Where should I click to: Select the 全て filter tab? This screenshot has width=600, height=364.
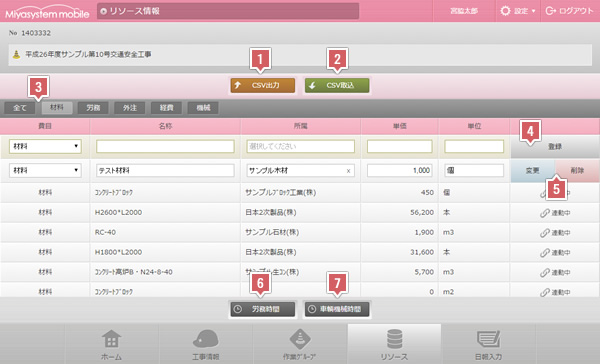[20, 108]
